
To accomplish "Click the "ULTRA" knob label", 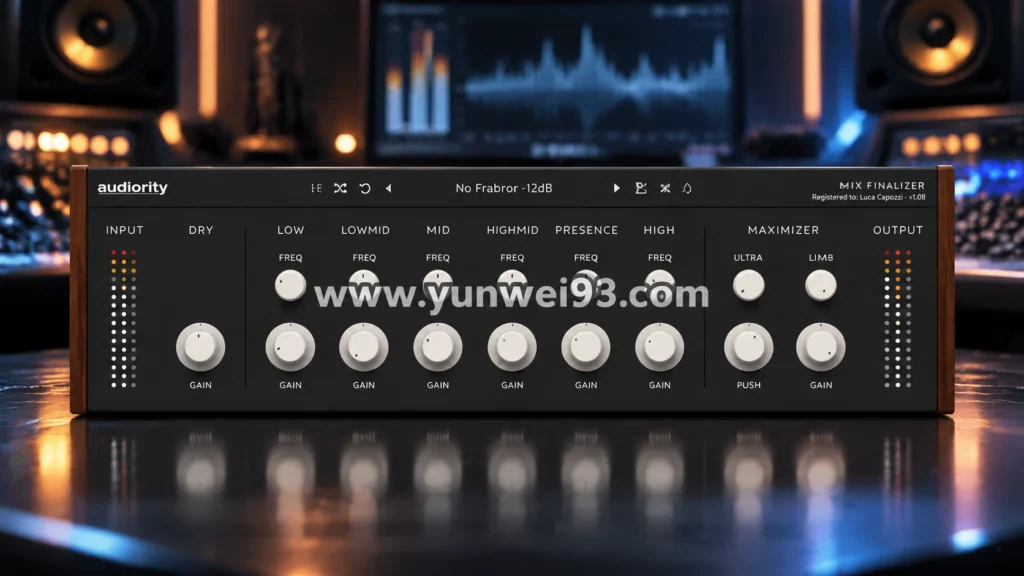I will tap(748, 258).
